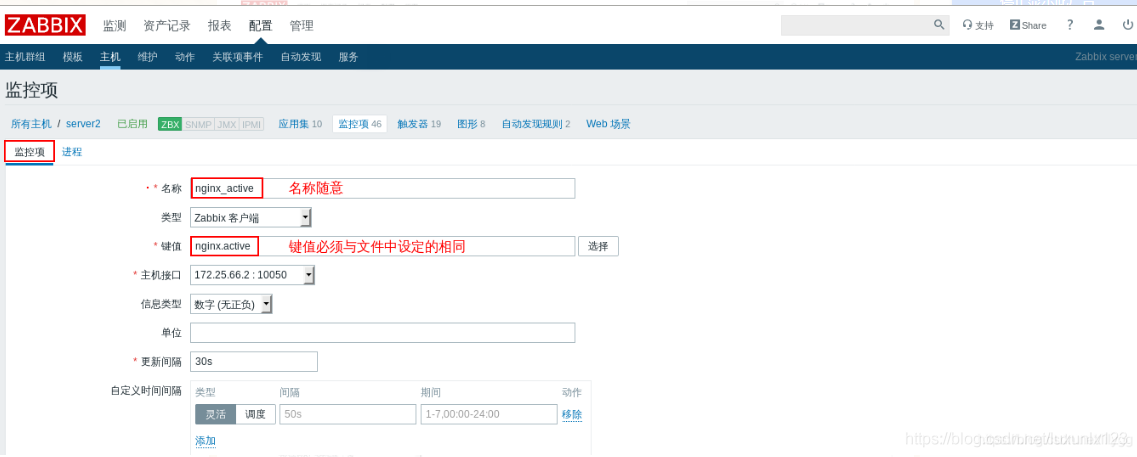Open 自动发现规则 2 link
Screen dimensions: 1137x457
click(536, 124)
